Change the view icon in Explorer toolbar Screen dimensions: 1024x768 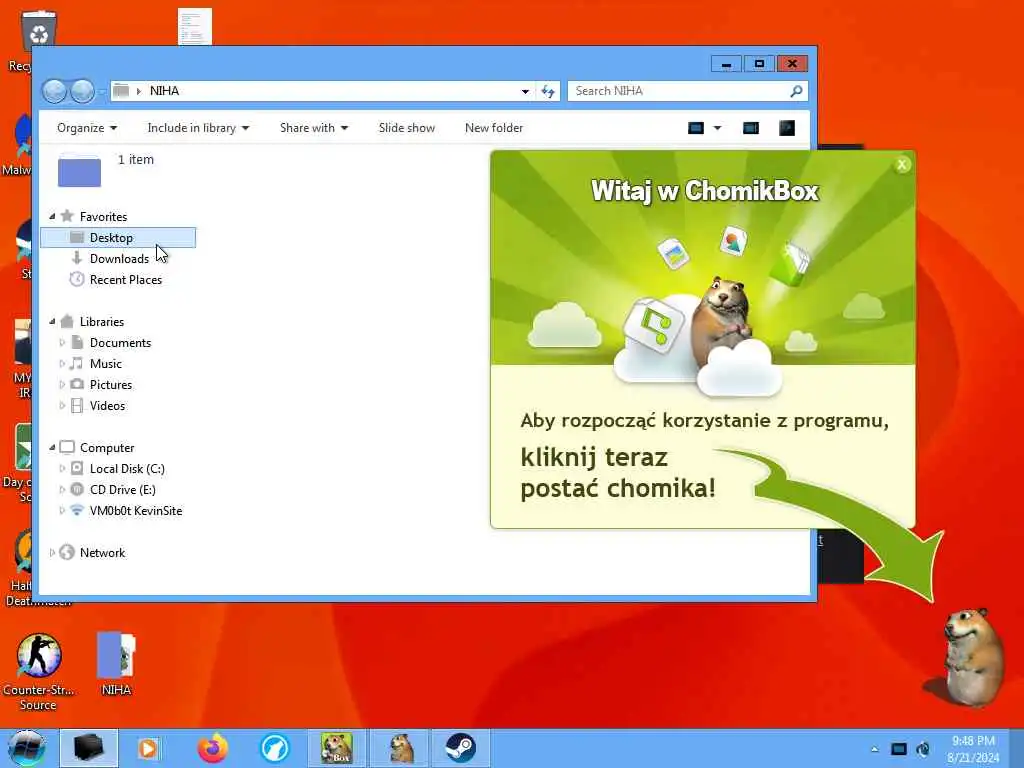pos(696,128)
